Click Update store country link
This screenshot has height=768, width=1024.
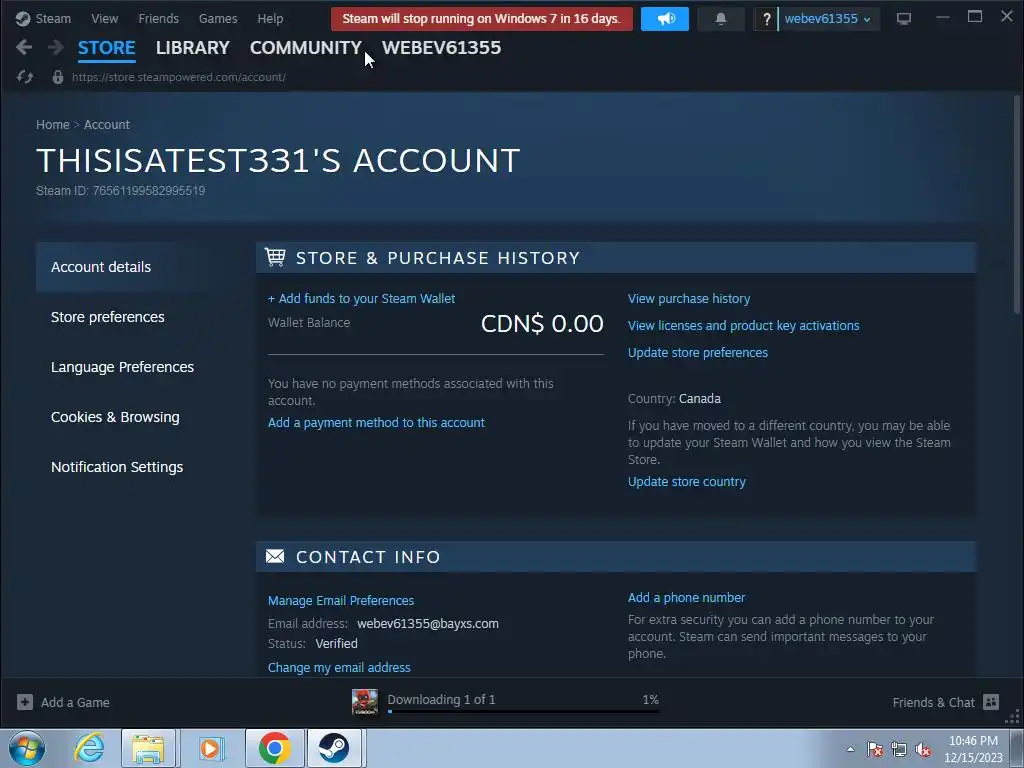[686, 481]
